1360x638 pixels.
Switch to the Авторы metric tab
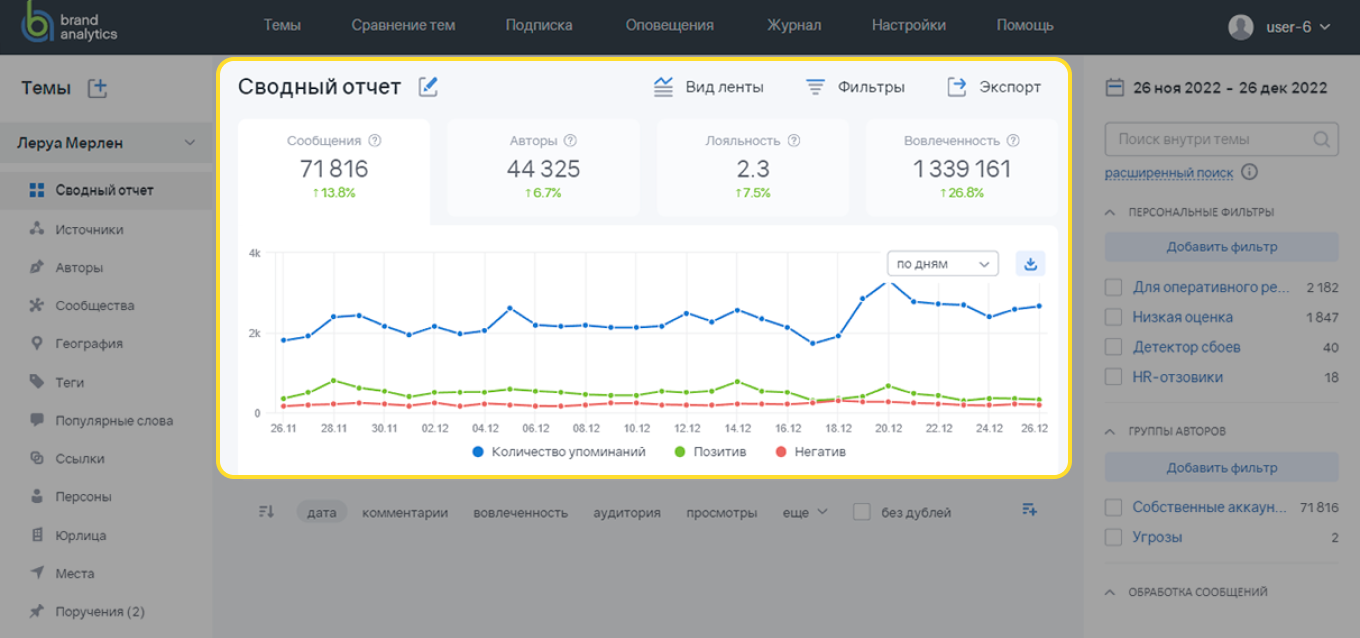(x=543, y=167)
